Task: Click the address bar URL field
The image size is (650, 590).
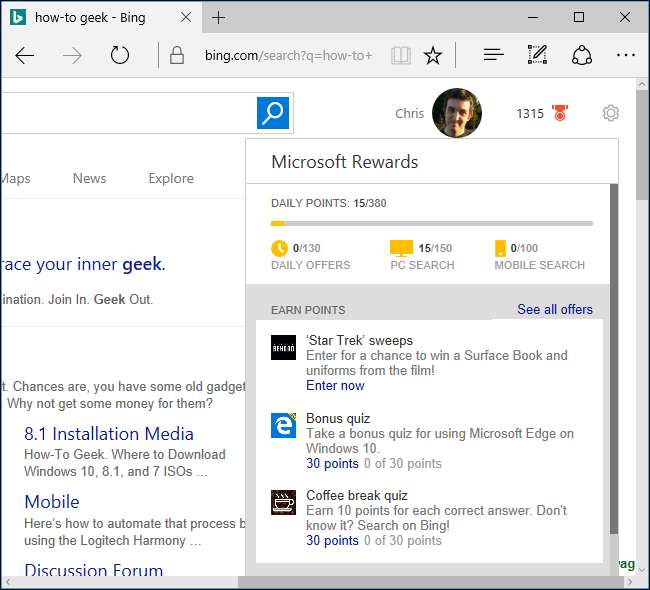Action: click(286, 56)
